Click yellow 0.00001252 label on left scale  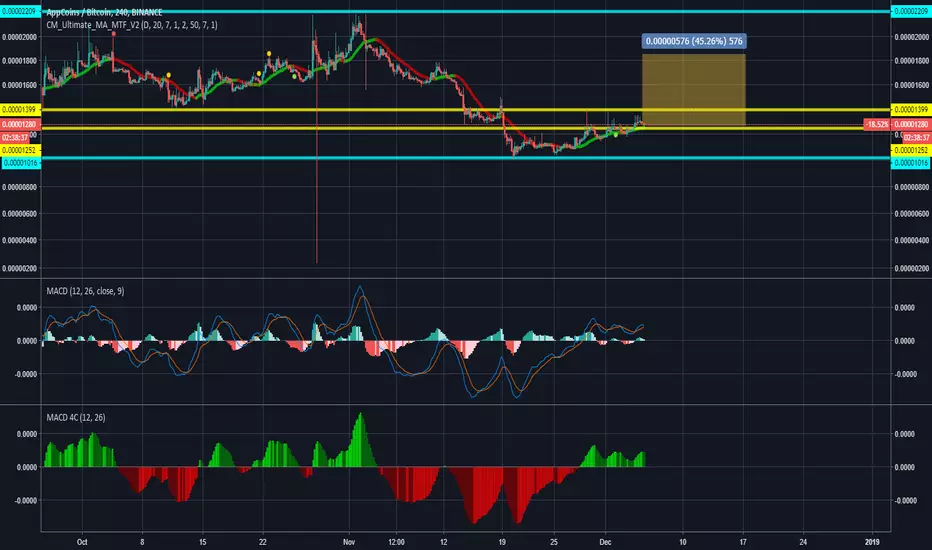click(x=20, y=150)
